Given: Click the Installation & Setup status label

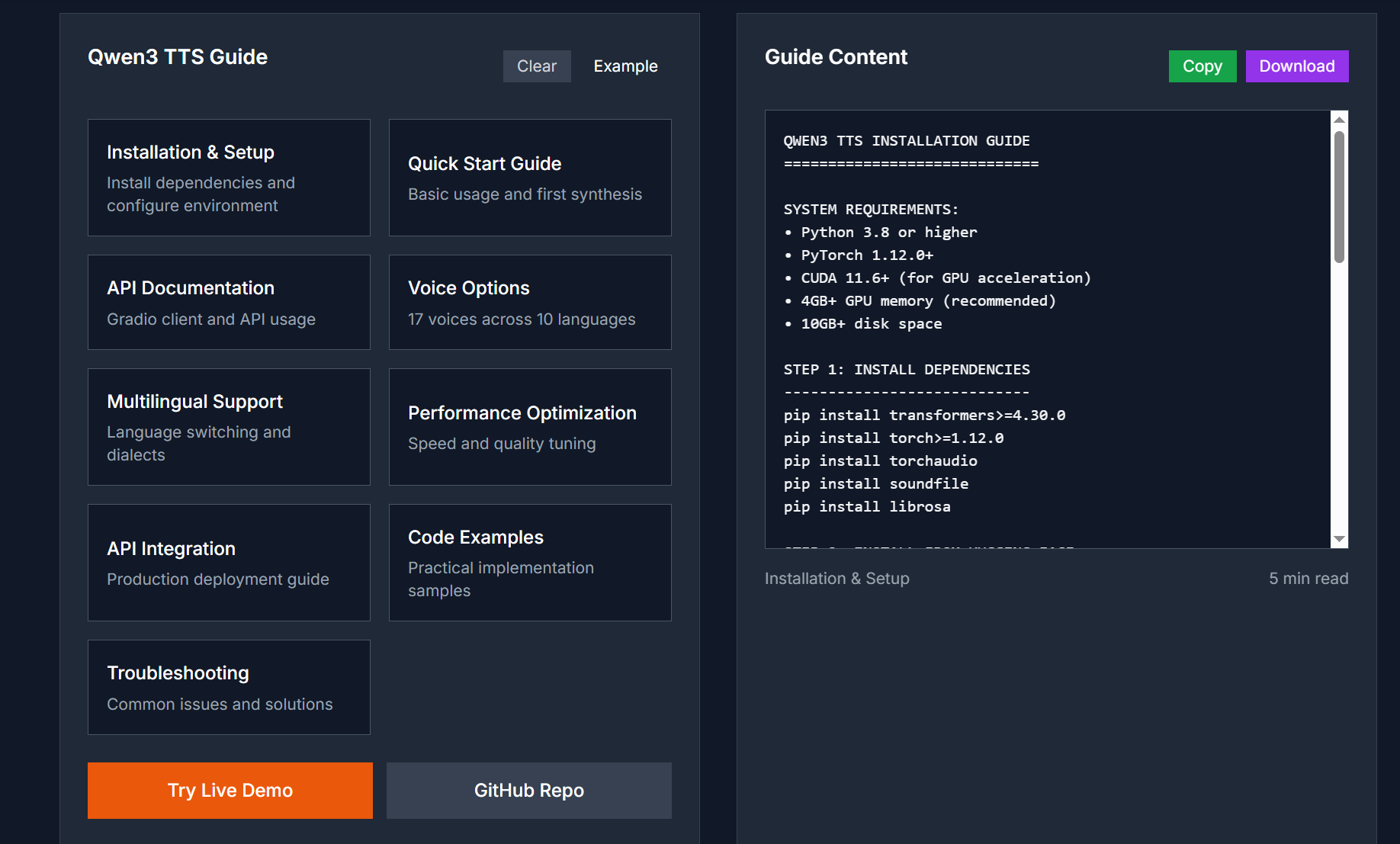Looking at the screenshot, I should pos(836,579).
